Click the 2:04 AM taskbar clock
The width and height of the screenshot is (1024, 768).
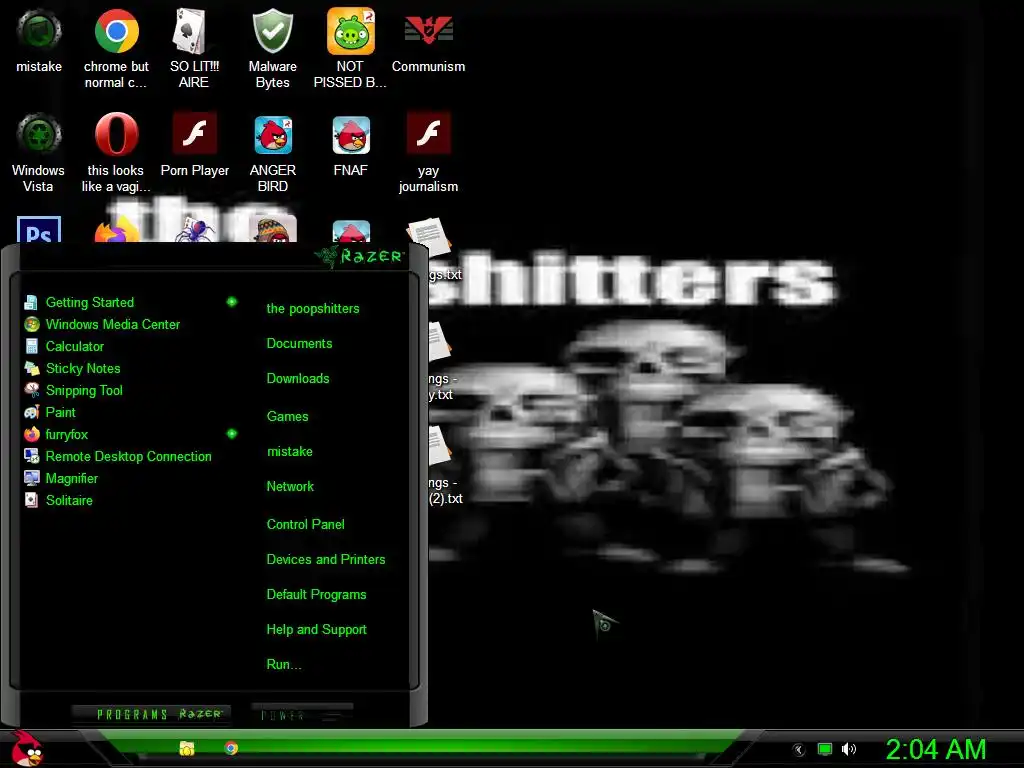[935, 749]
